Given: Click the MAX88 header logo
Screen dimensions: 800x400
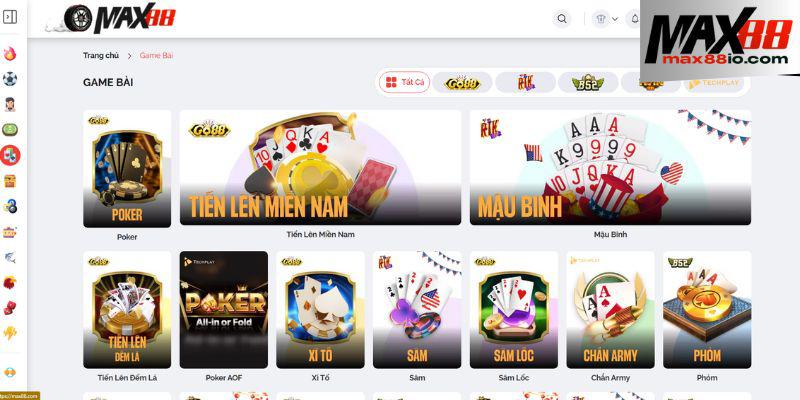Looking at the screenshot, I should [x=120, y=18].
